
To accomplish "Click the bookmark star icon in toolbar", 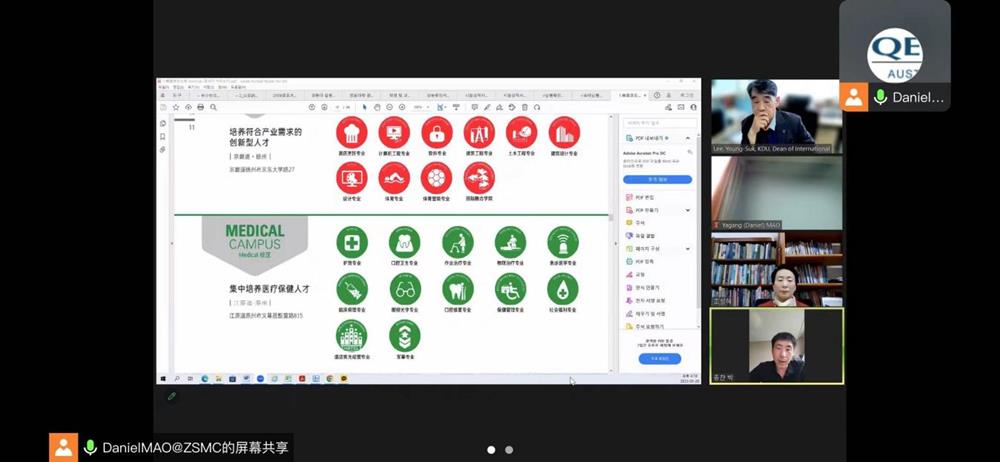I will (x=176, y=107).
